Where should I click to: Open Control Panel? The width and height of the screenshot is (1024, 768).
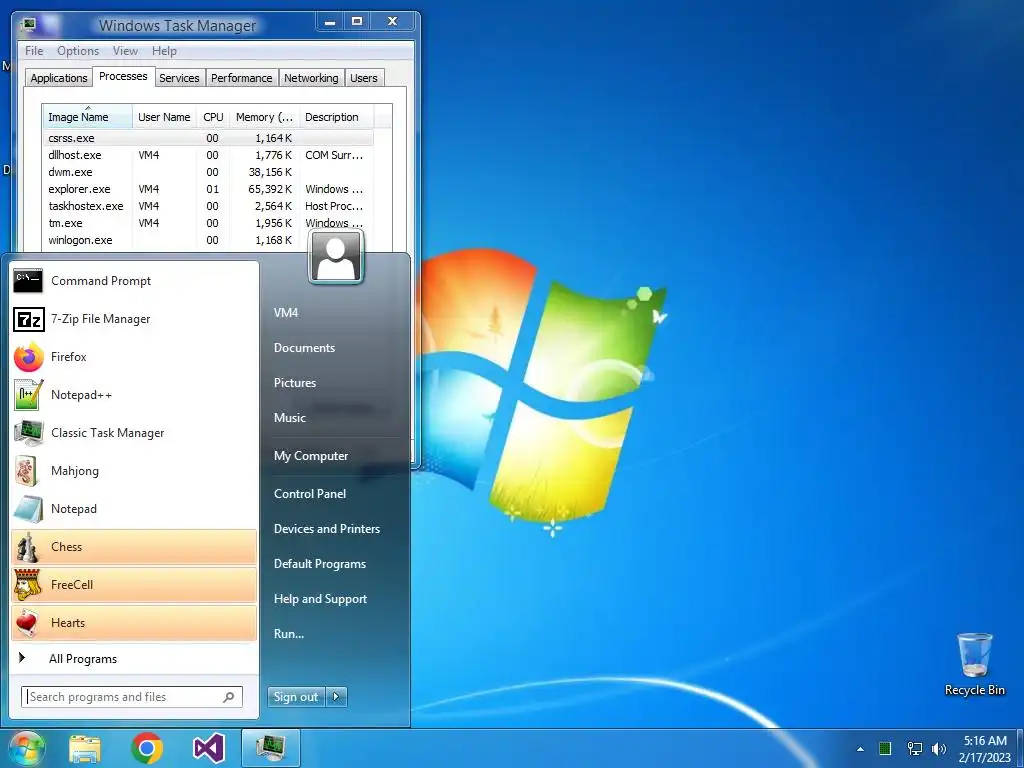310,494
